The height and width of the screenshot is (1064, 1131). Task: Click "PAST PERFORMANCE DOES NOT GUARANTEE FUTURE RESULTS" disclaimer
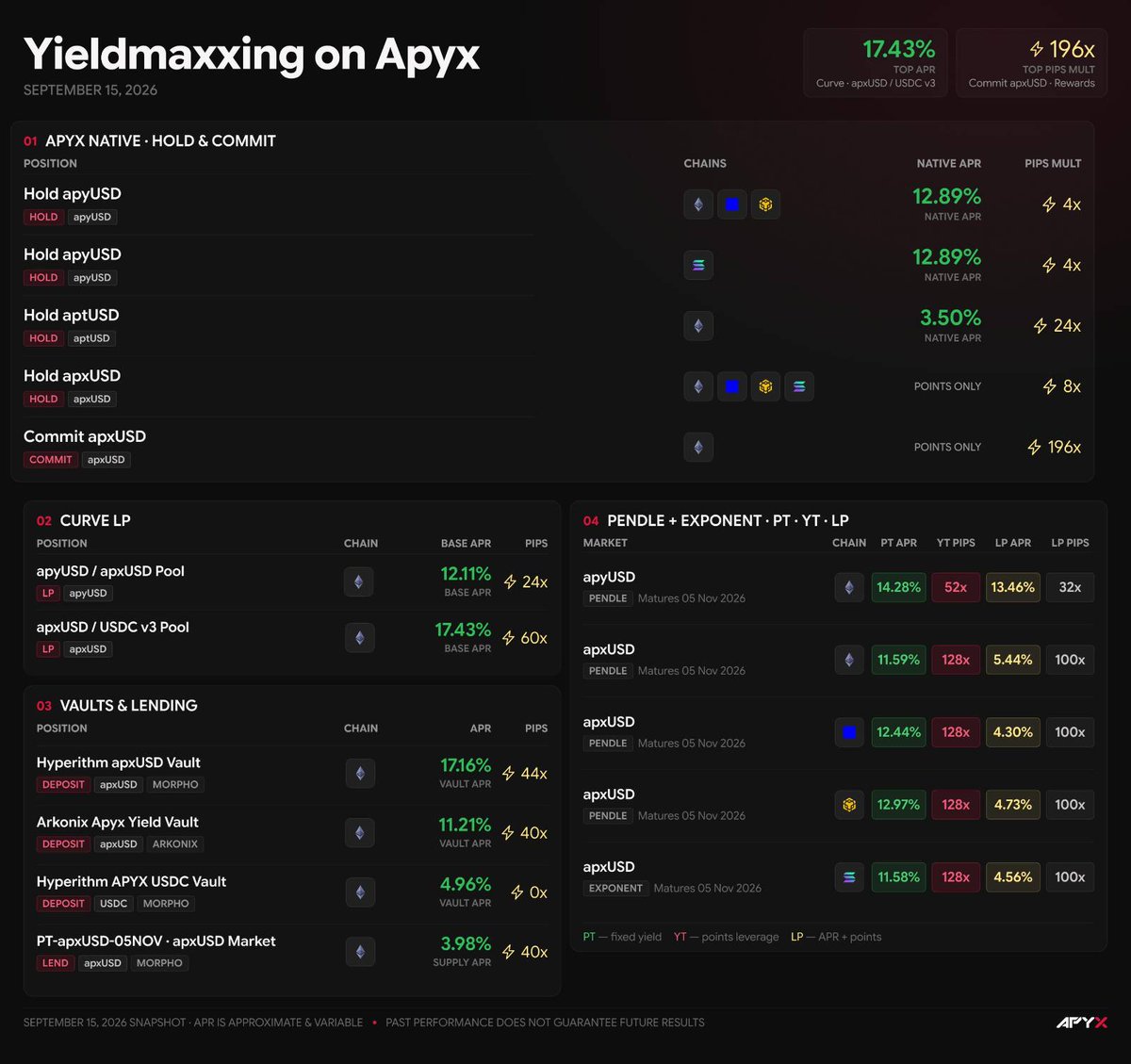point(545,1023)
